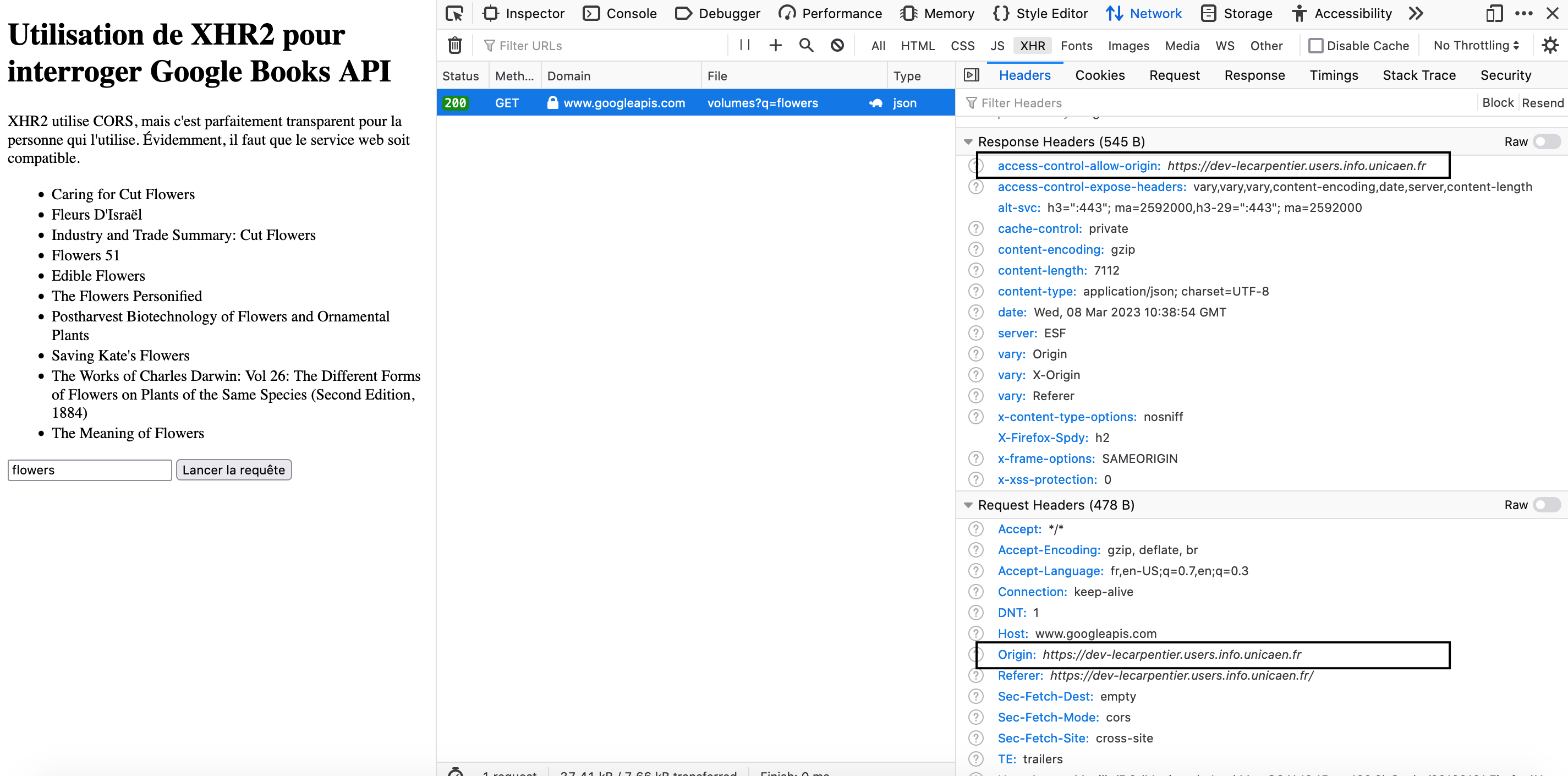Open the Inspector panel
Screen dimensions: 1568x776
tap(523, 13)
